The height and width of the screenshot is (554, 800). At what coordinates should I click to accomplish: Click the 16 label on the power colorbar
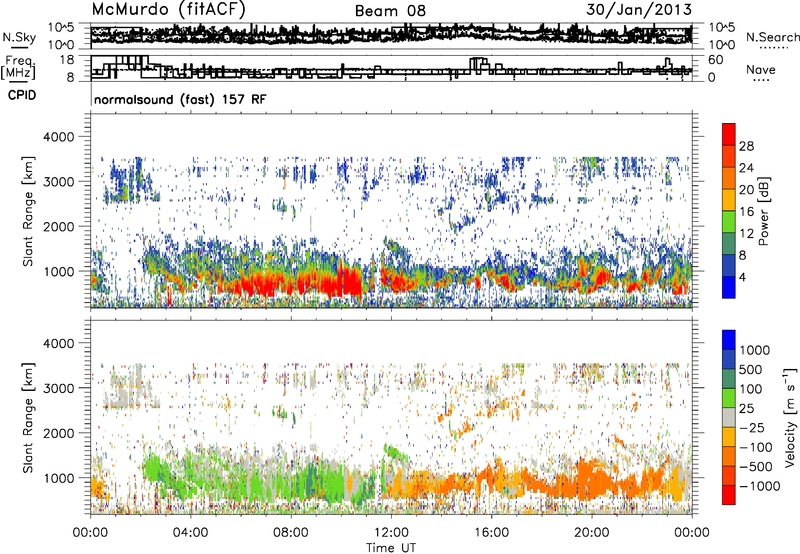click(x=746, y=212)
